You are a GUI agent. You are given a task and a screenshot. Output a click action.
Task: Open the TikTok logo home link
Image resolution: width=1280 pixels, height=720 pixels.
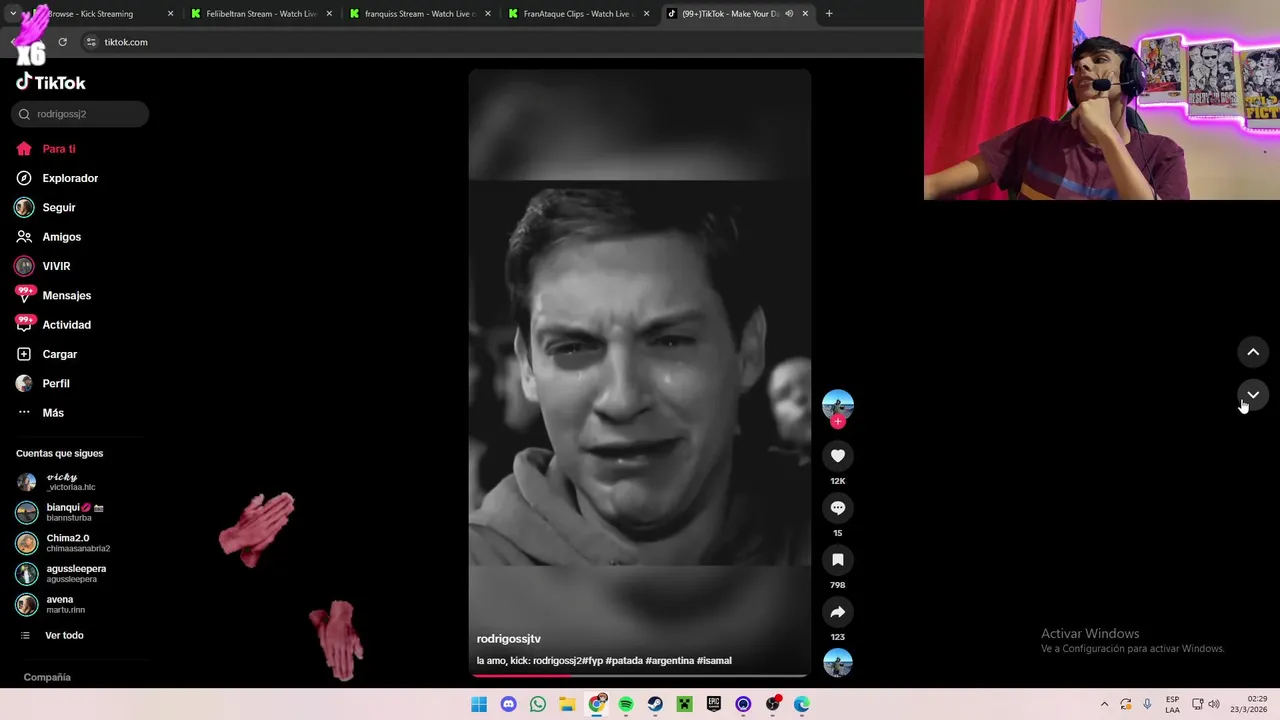point(50,82)
